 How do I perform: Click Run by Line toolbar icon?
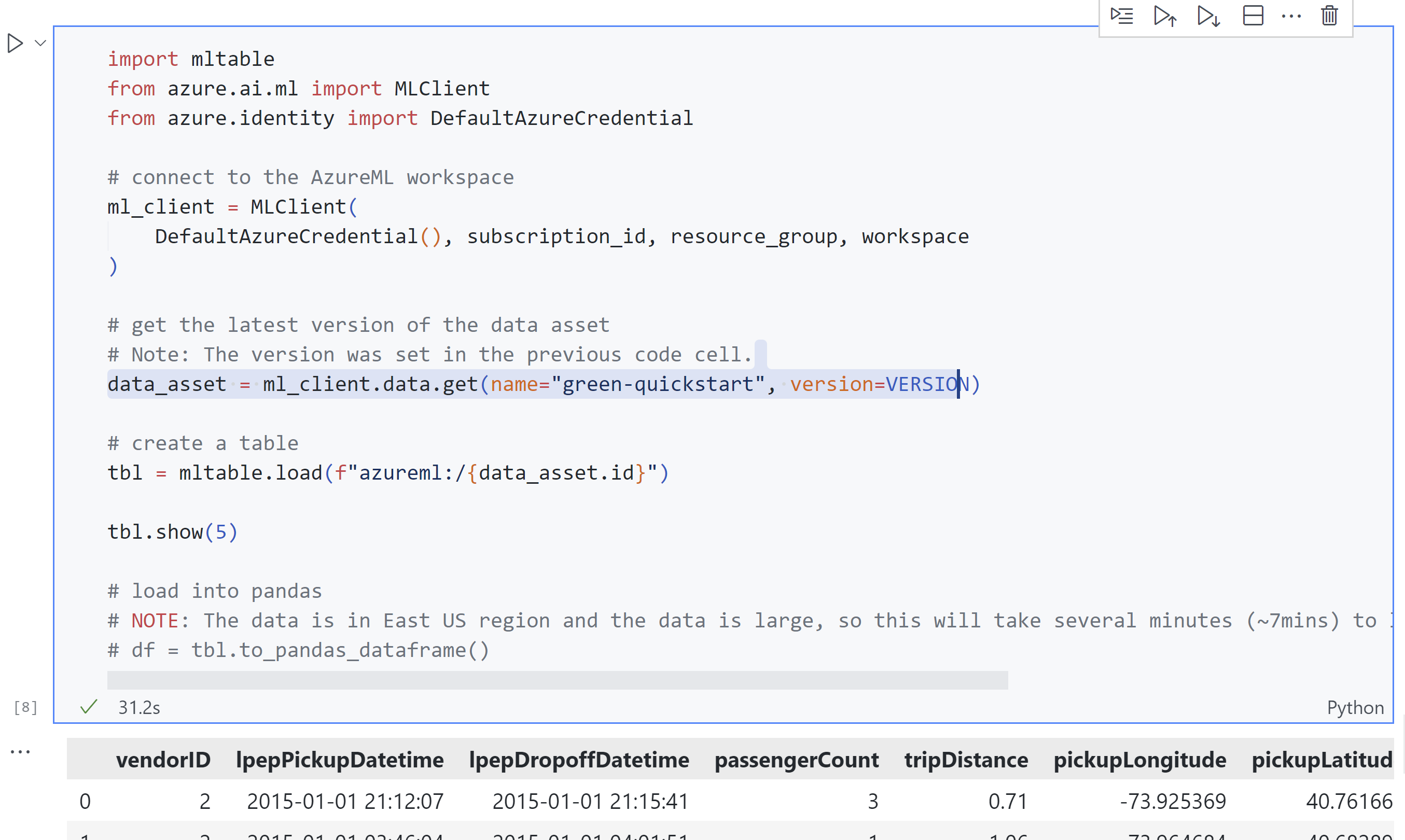[1121, 16]
